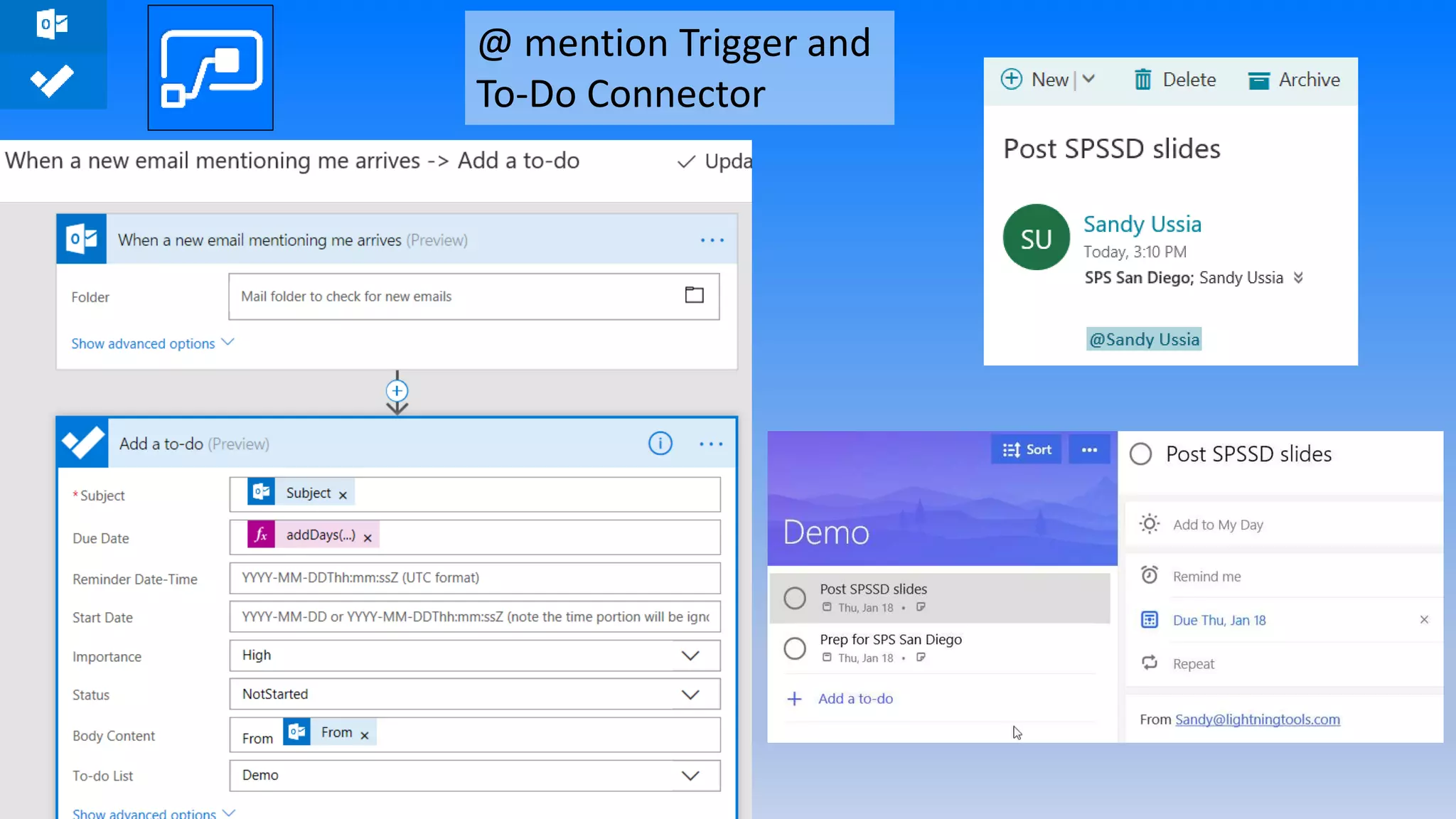Mark Prep for SPS San Diego complete

794,648
